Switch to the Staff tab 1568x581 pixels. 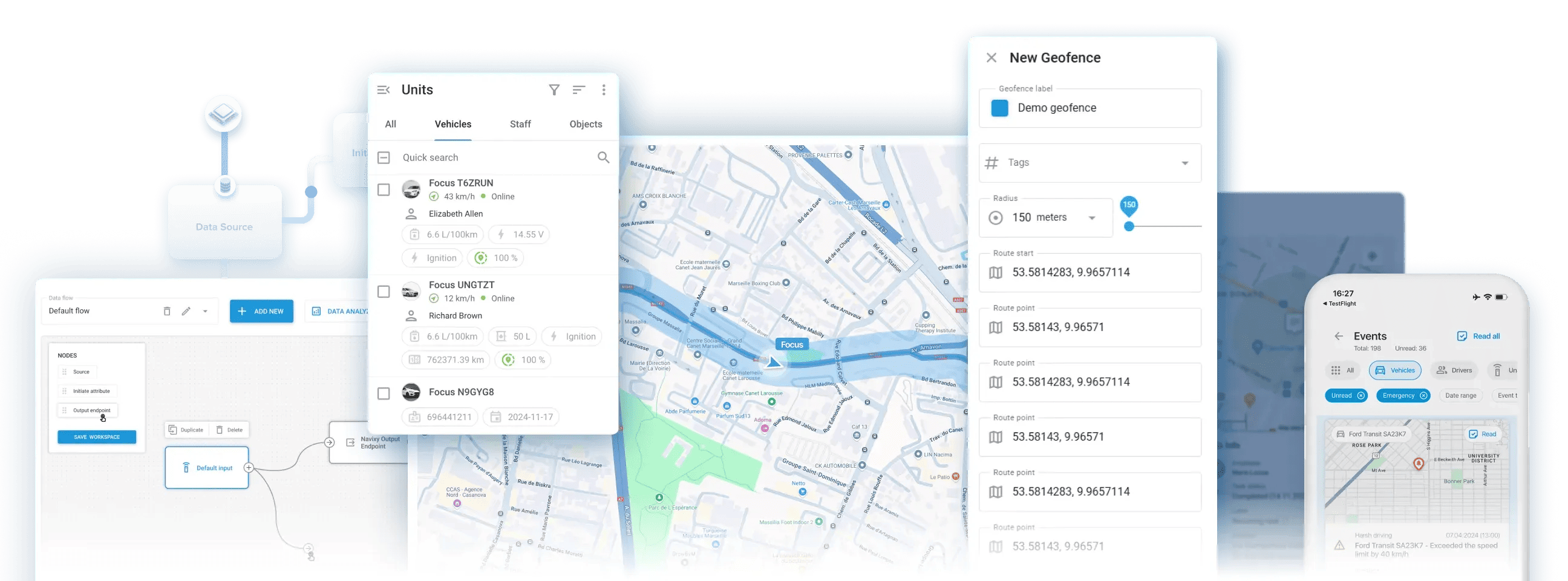(x=520, y=124)
